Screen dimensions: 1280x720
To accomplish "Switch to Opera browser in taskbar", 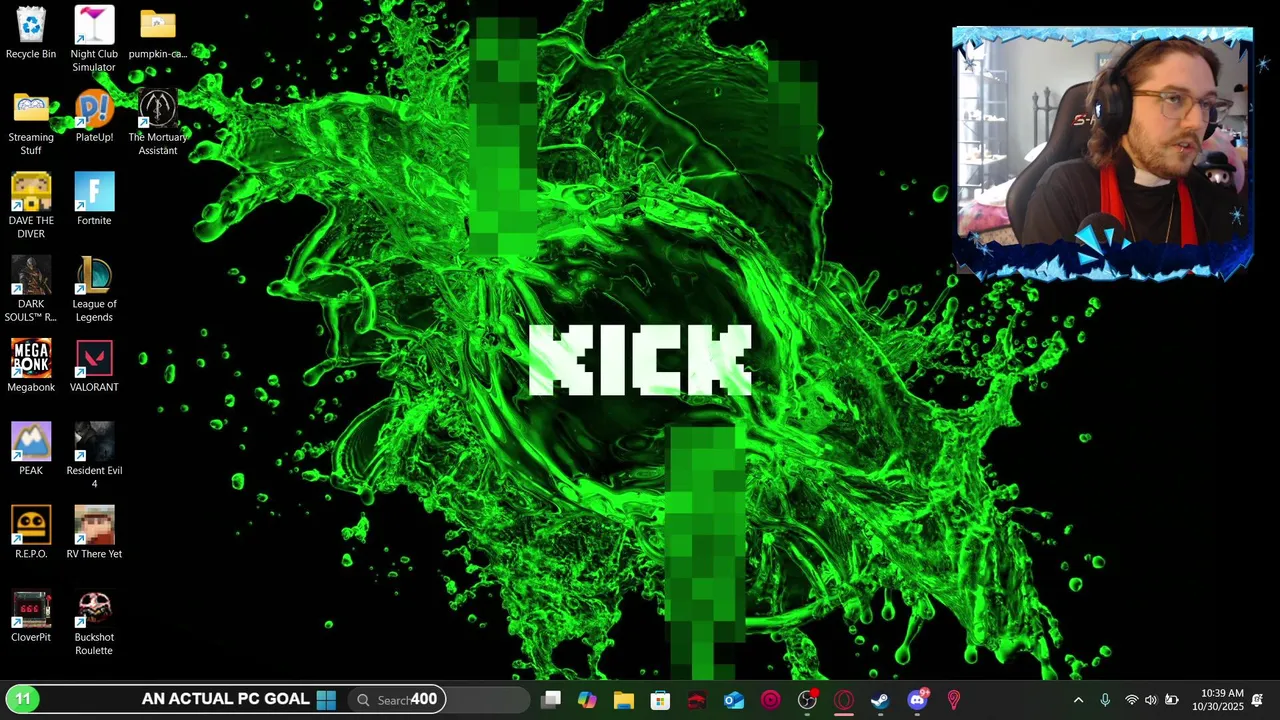I will tap(844, 700).
